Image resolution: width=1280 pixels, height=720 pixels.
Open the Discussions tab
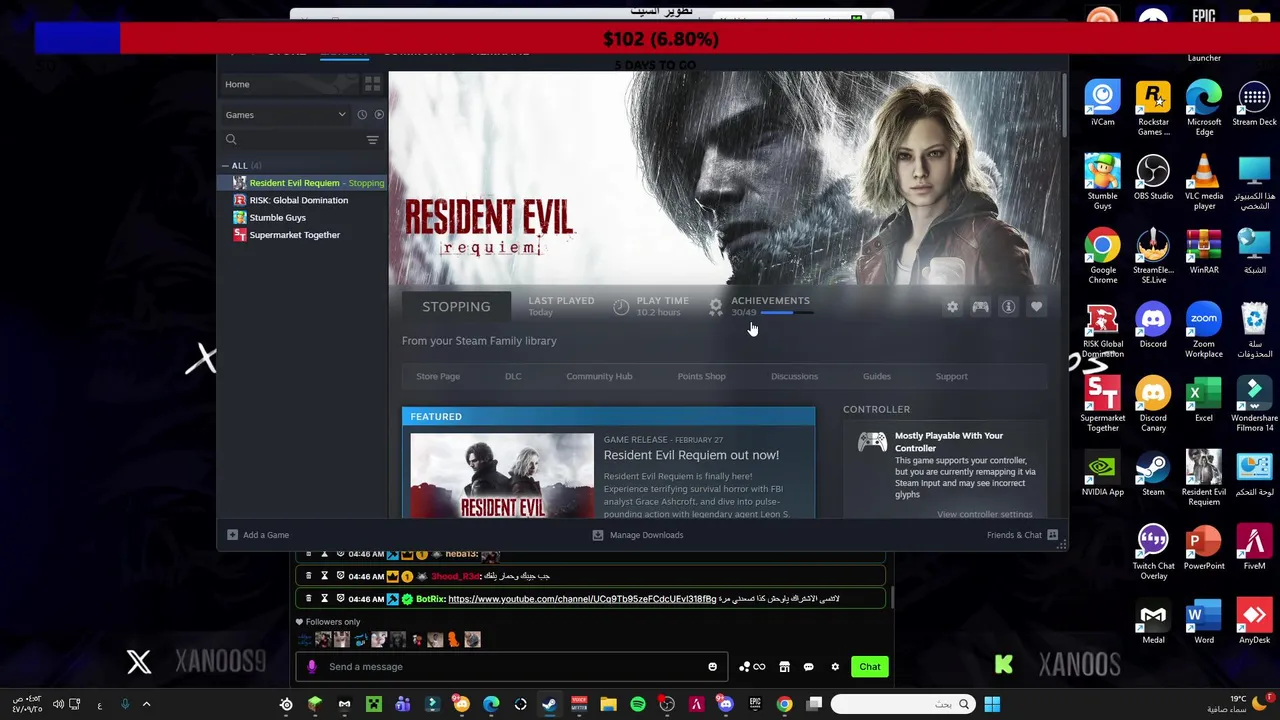point(794,376)
